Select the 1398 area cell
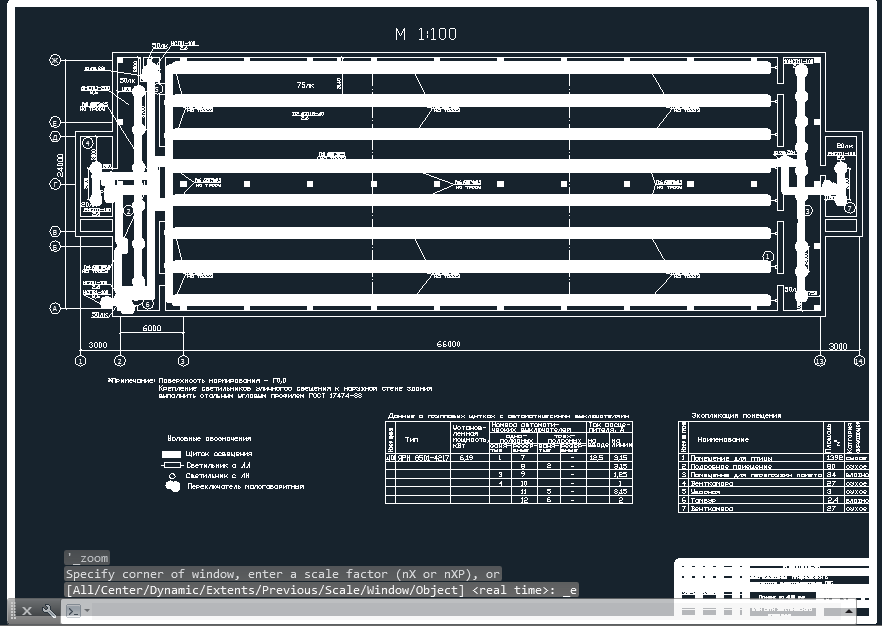The height and width of the screenshot is (626, 882). point(835,458)
